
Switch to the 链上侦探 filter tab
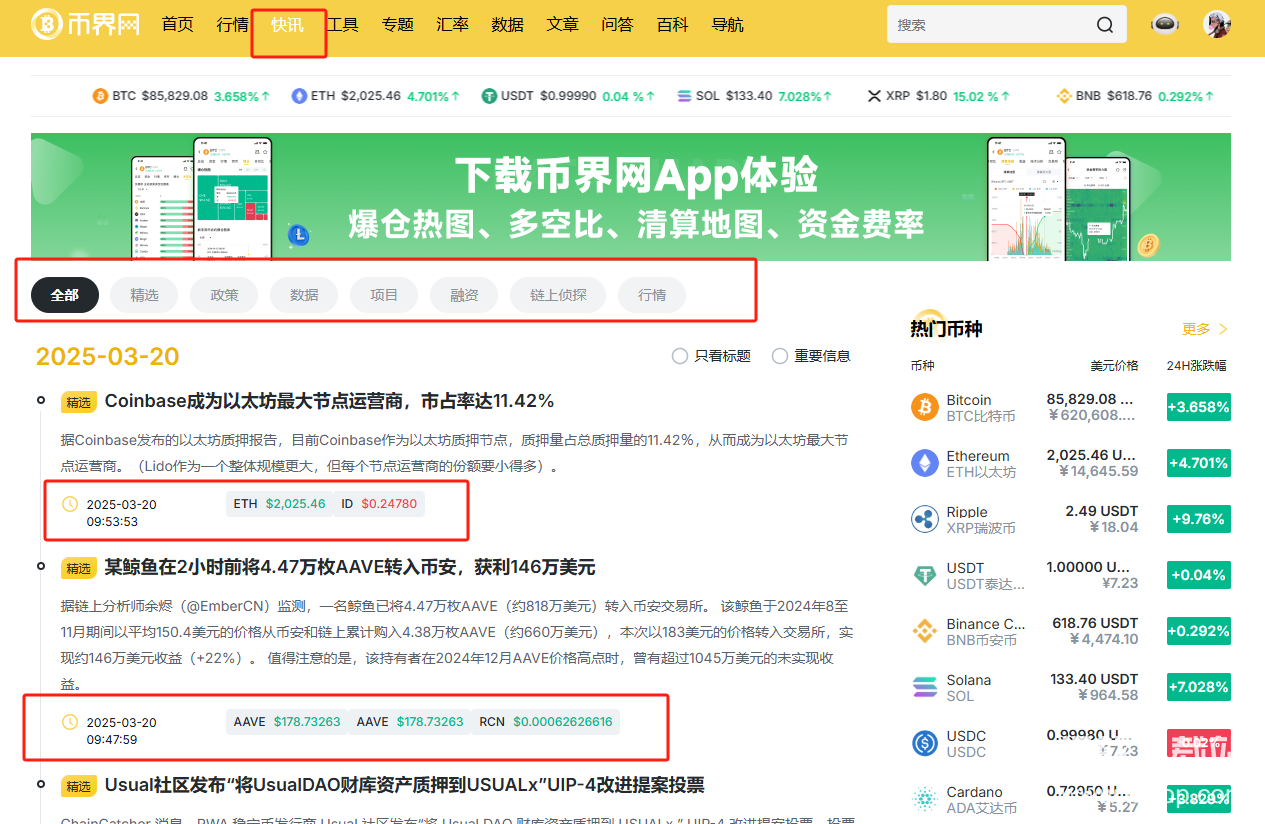[558, 295]
